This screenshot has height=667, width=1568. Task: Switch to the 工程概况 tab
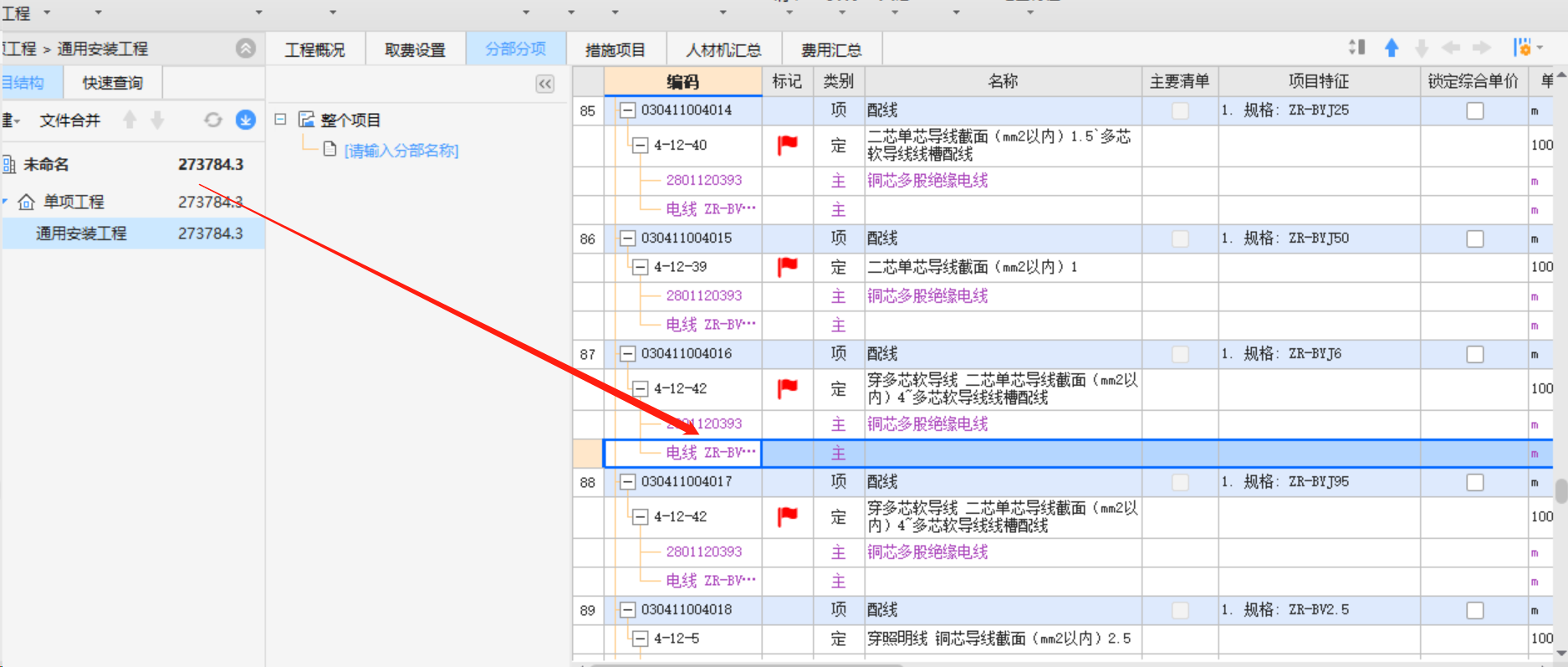click(315, 49)
